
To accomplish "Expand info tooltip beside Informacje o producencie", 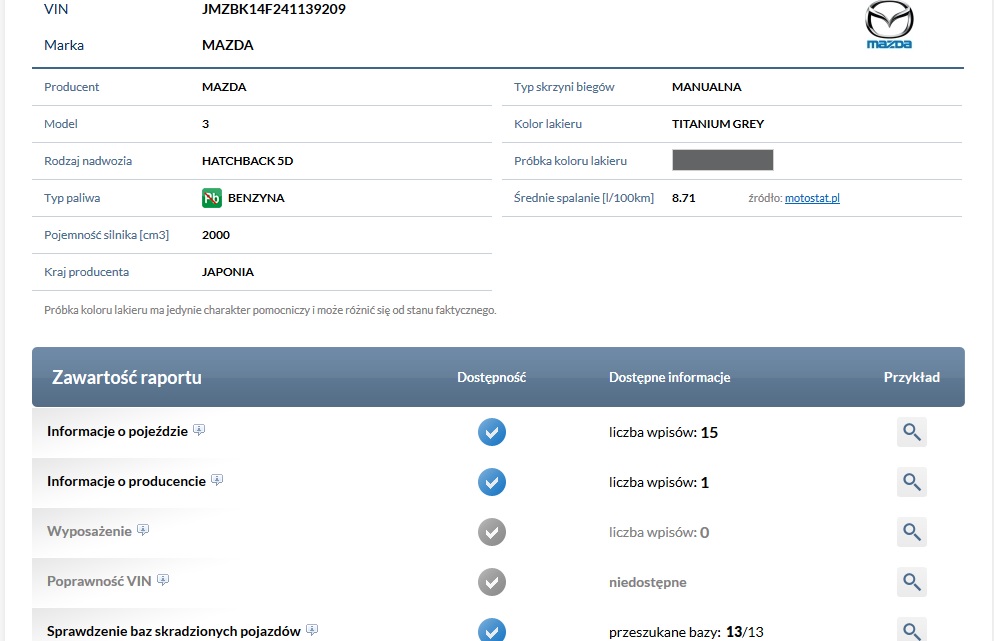I will click(217, 481).
